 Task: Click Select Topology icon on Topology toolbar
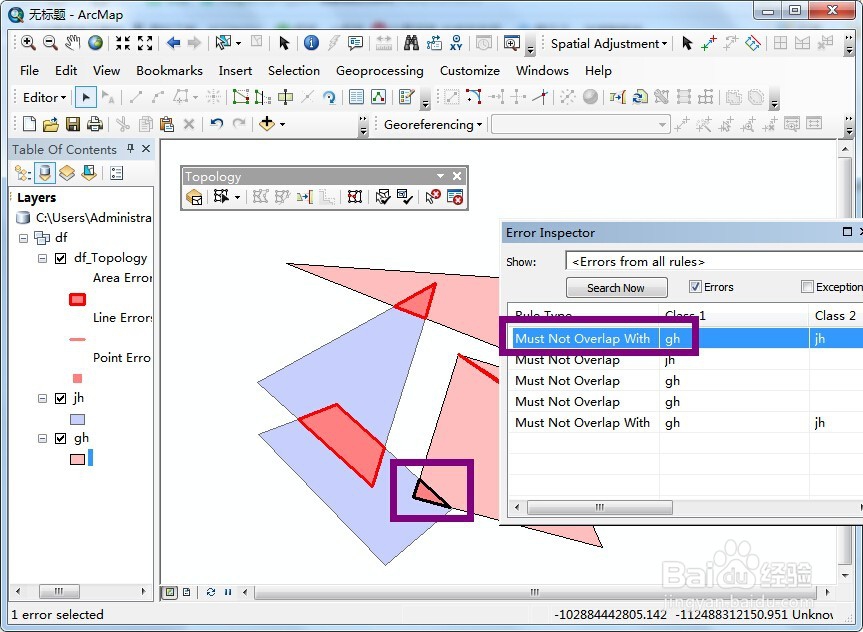194,197
